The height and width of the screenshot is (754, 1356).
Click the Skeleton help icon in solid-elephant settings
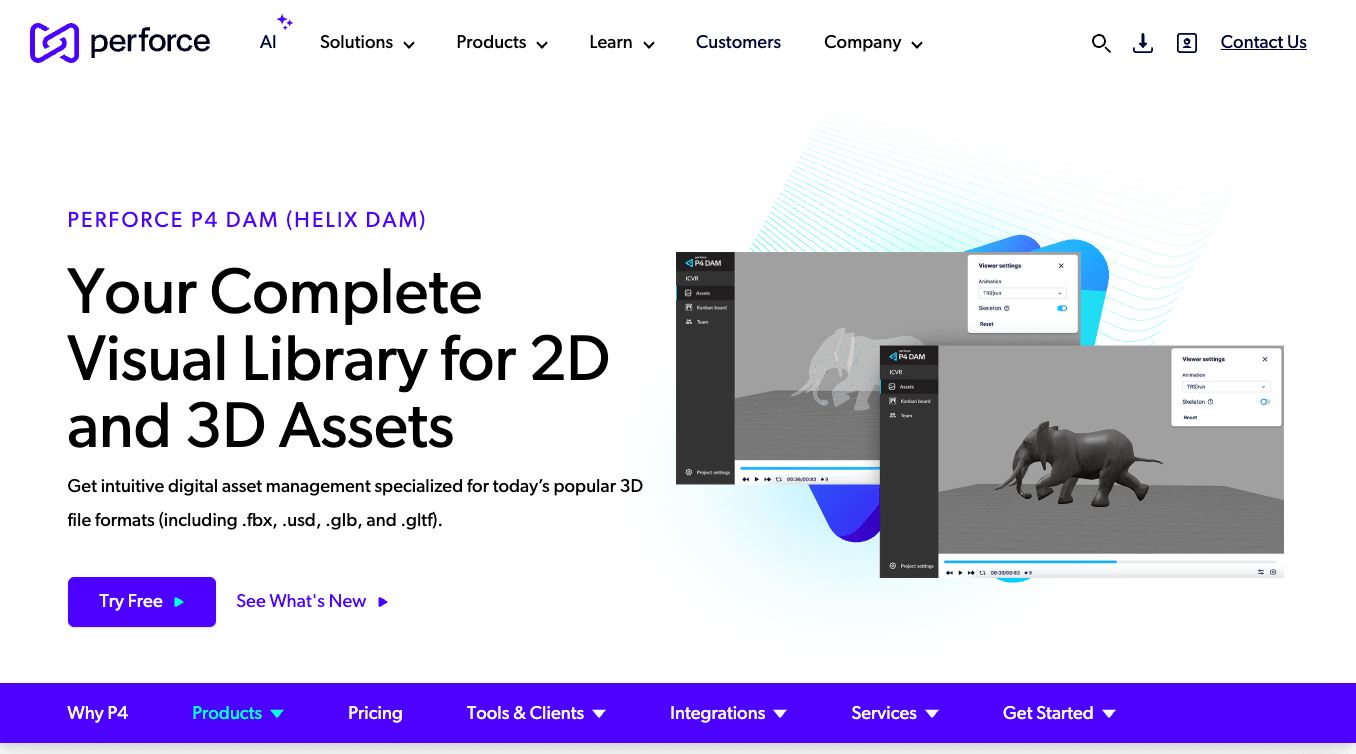tap(1210, 402)
